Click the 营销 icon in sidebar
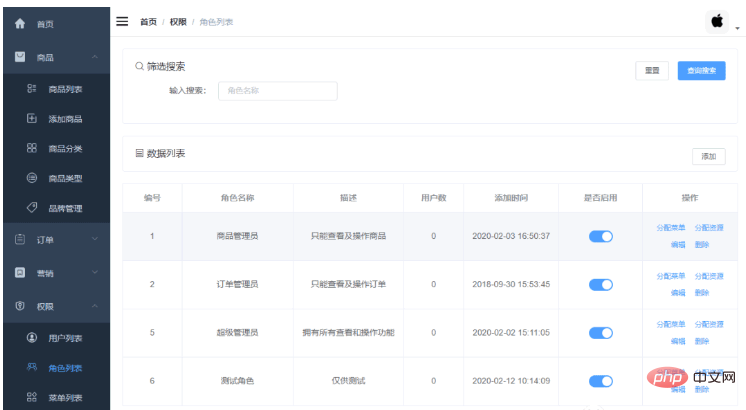The image size is (746, 410). tap(20, 273)
